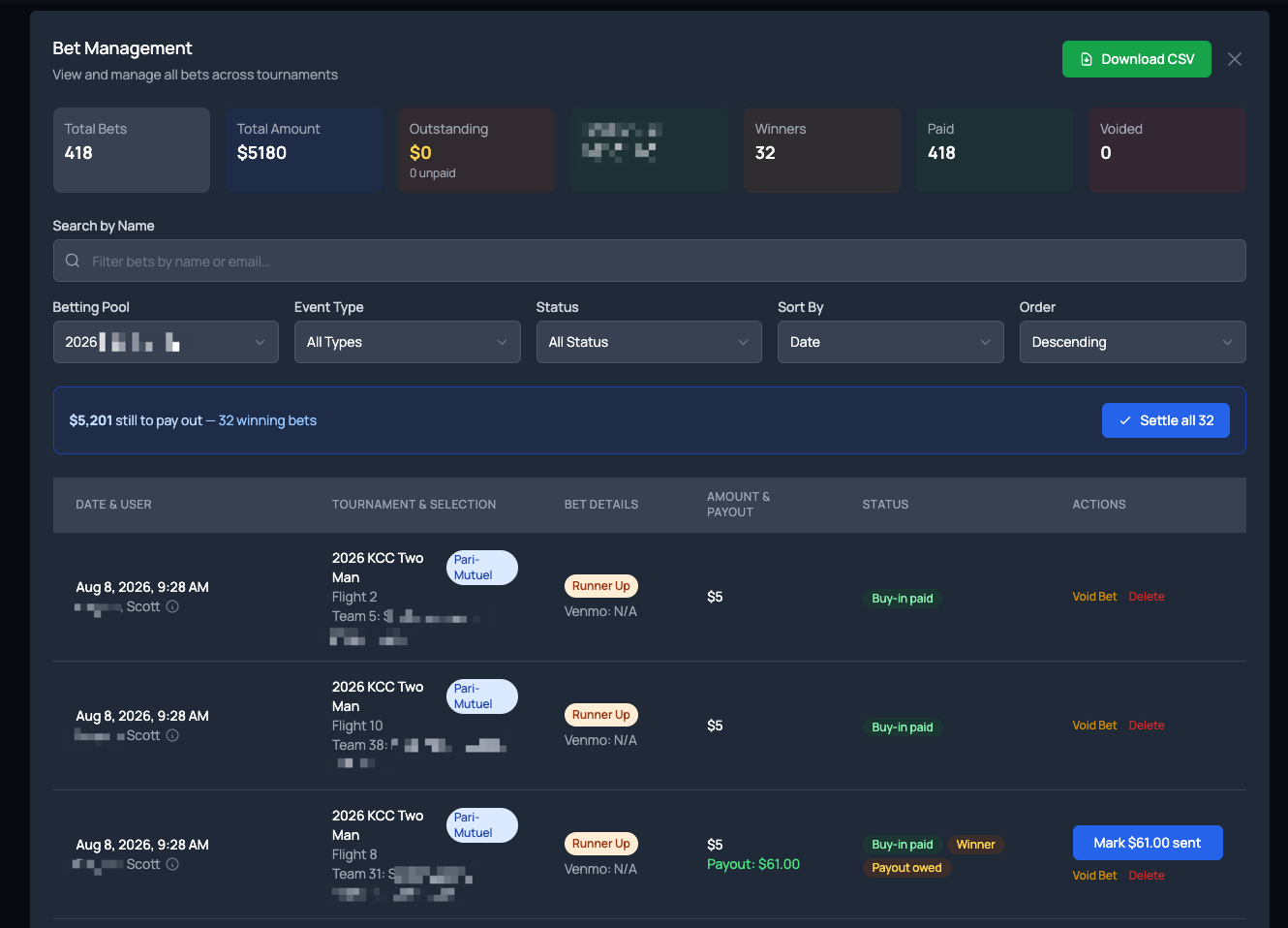The image size is (1288, 928).
Task: Click Runner Up badge in Flight 2 row
Action: [601, 586]
